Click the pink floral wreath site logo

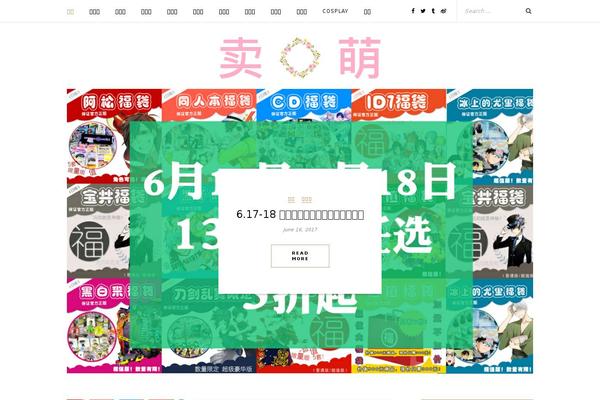pos(300,57)
